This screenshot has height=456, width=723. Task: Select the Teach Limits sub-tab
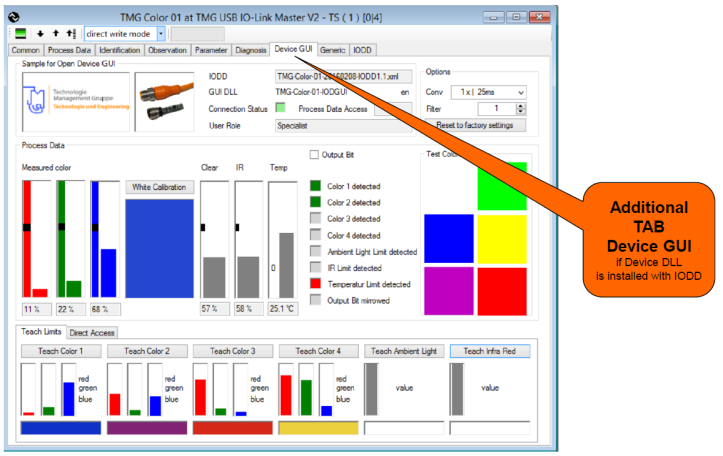41,332
